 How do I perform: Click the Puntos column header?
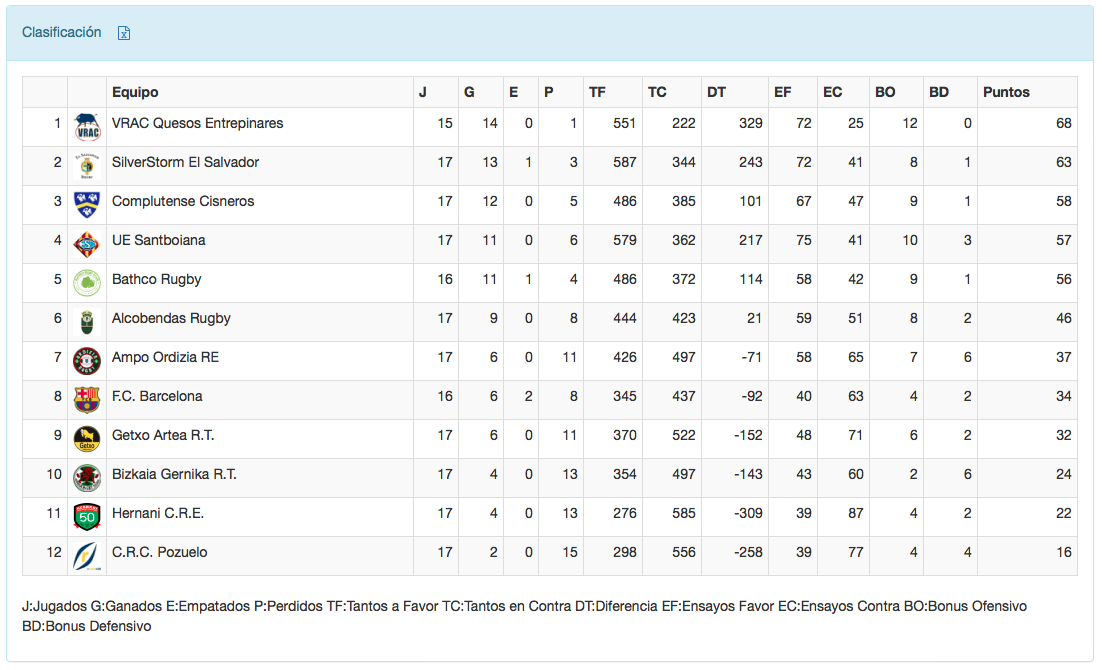[1006, 92]
